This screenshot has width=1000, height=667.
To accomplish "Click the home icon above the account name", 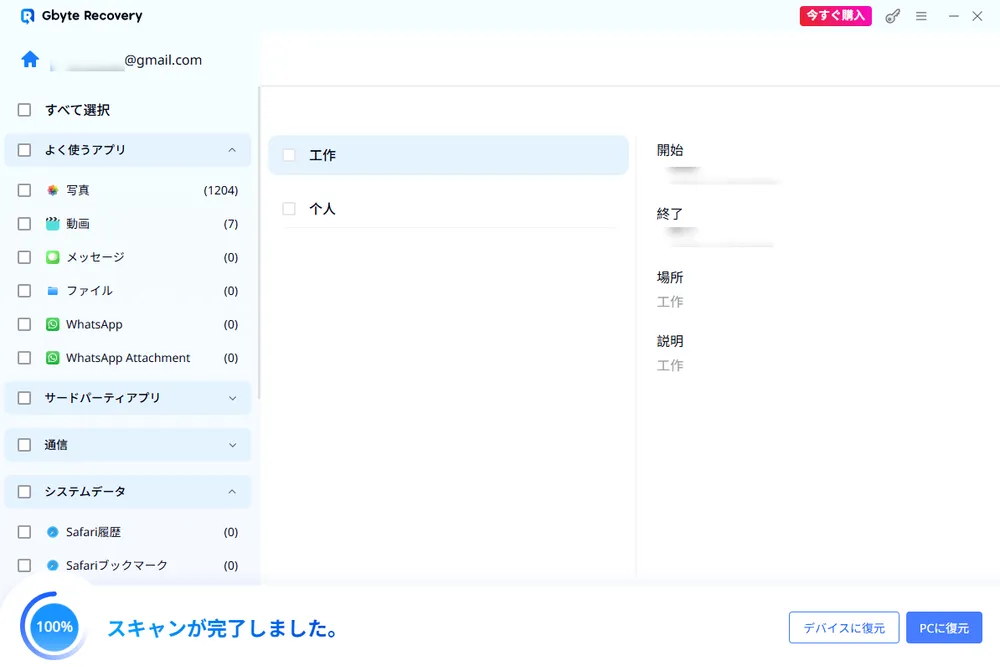I will click(x=29, y=59).
